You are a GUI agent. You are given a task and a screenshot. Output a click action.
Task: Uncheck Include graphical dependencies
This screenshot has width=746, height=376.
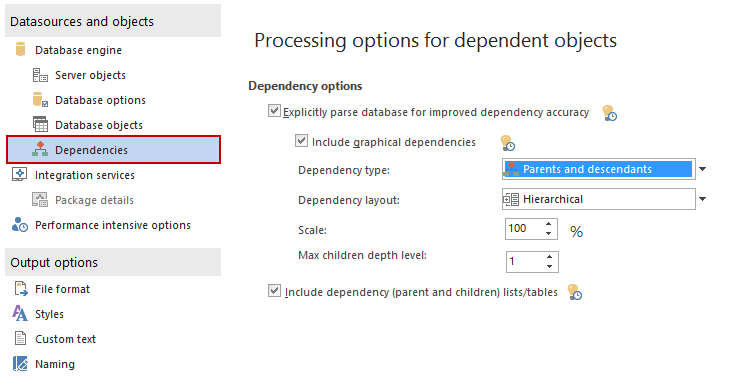coord(301,140)
